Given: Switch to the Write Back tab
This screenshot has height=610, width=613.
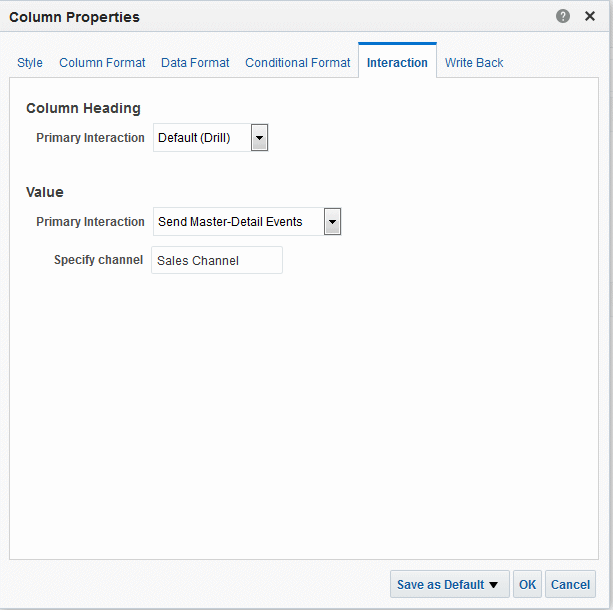Looking at the screenshot, I should [474, 63].
